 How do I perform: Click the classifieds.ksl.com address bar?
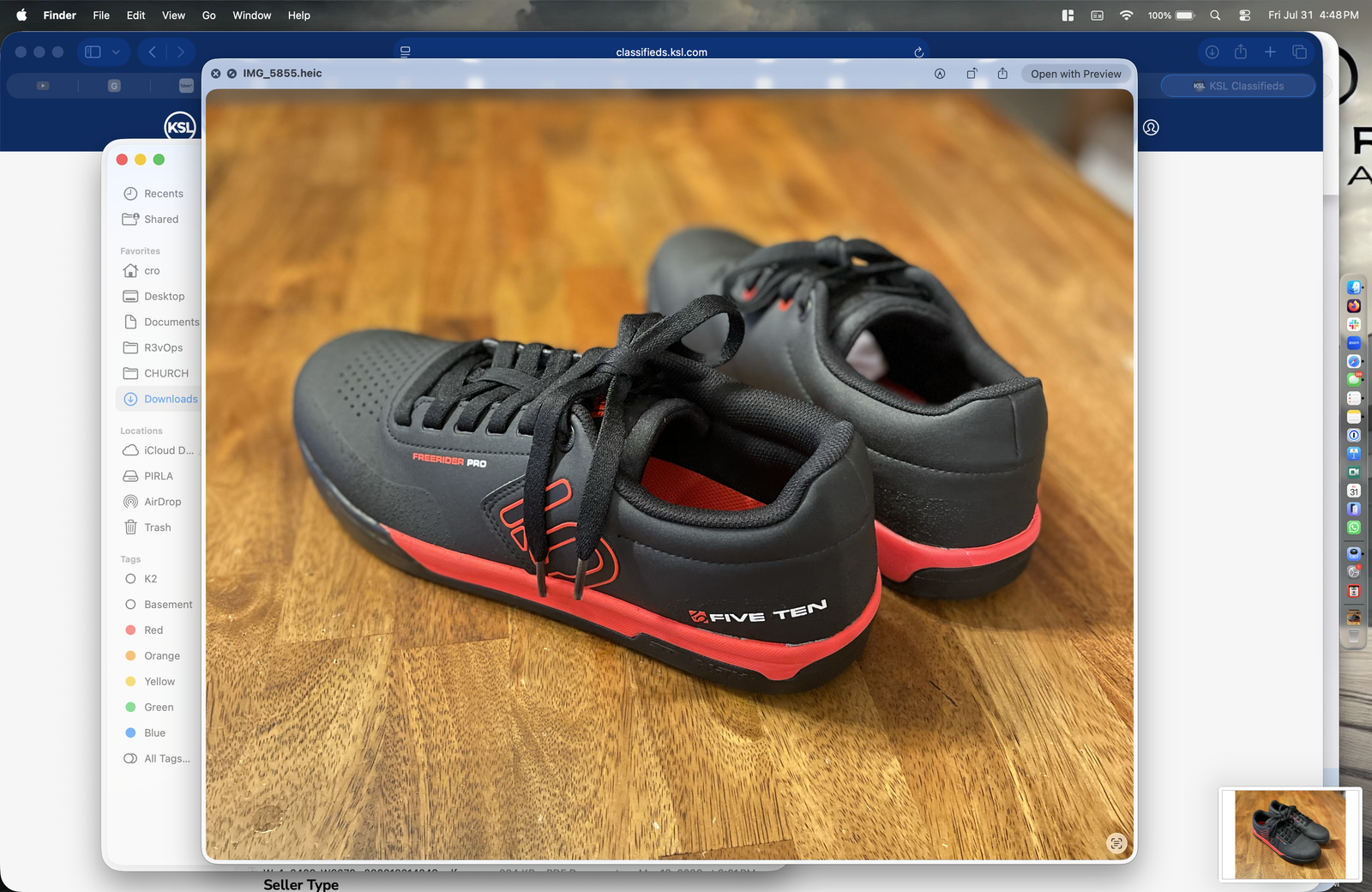click(661, 52)
